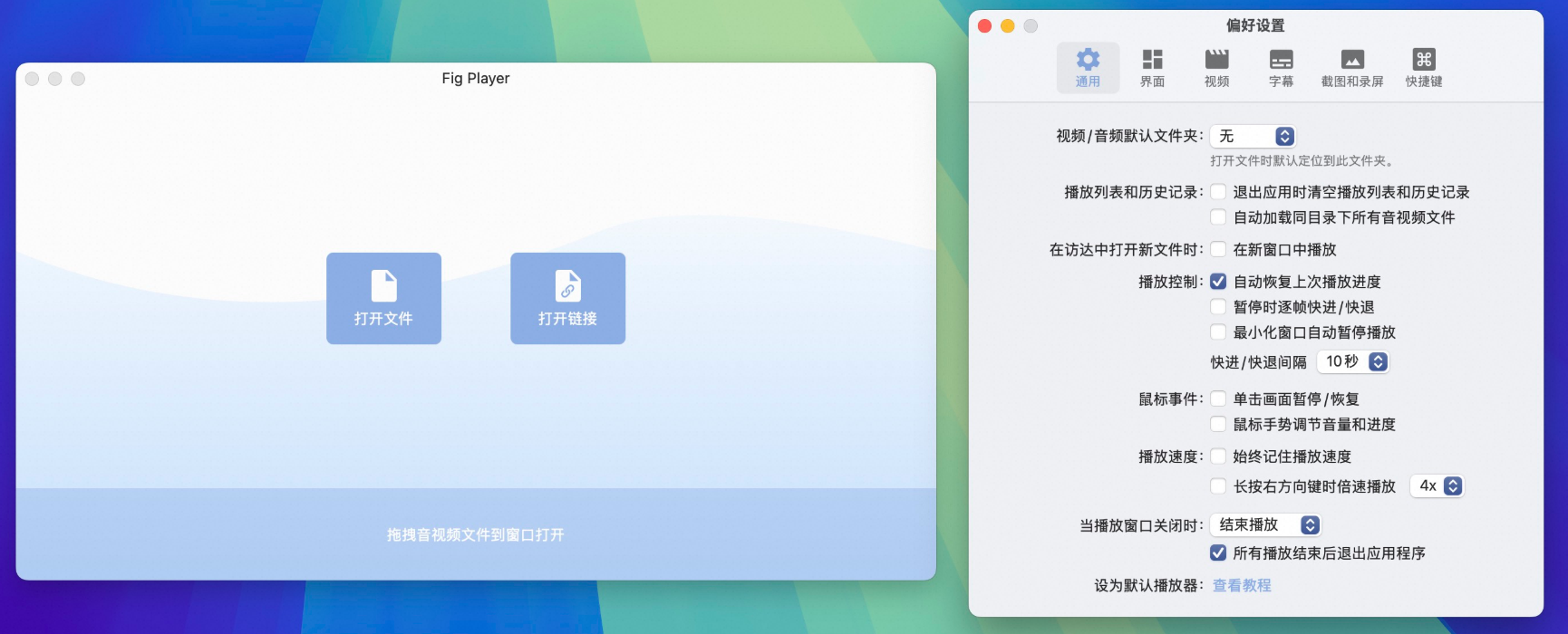
Task: Click the 播放控制 label
Action: pos(1170,282)
